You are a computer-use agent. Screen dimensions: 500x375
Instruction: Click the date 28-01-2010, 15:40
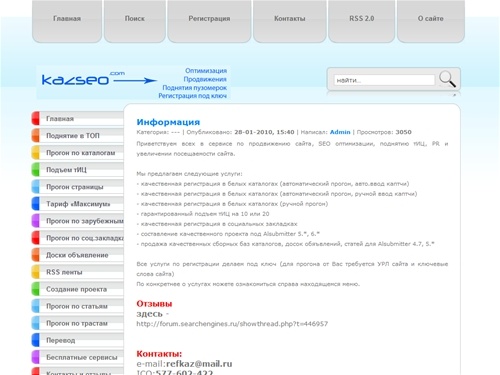(x=264, y=132)
